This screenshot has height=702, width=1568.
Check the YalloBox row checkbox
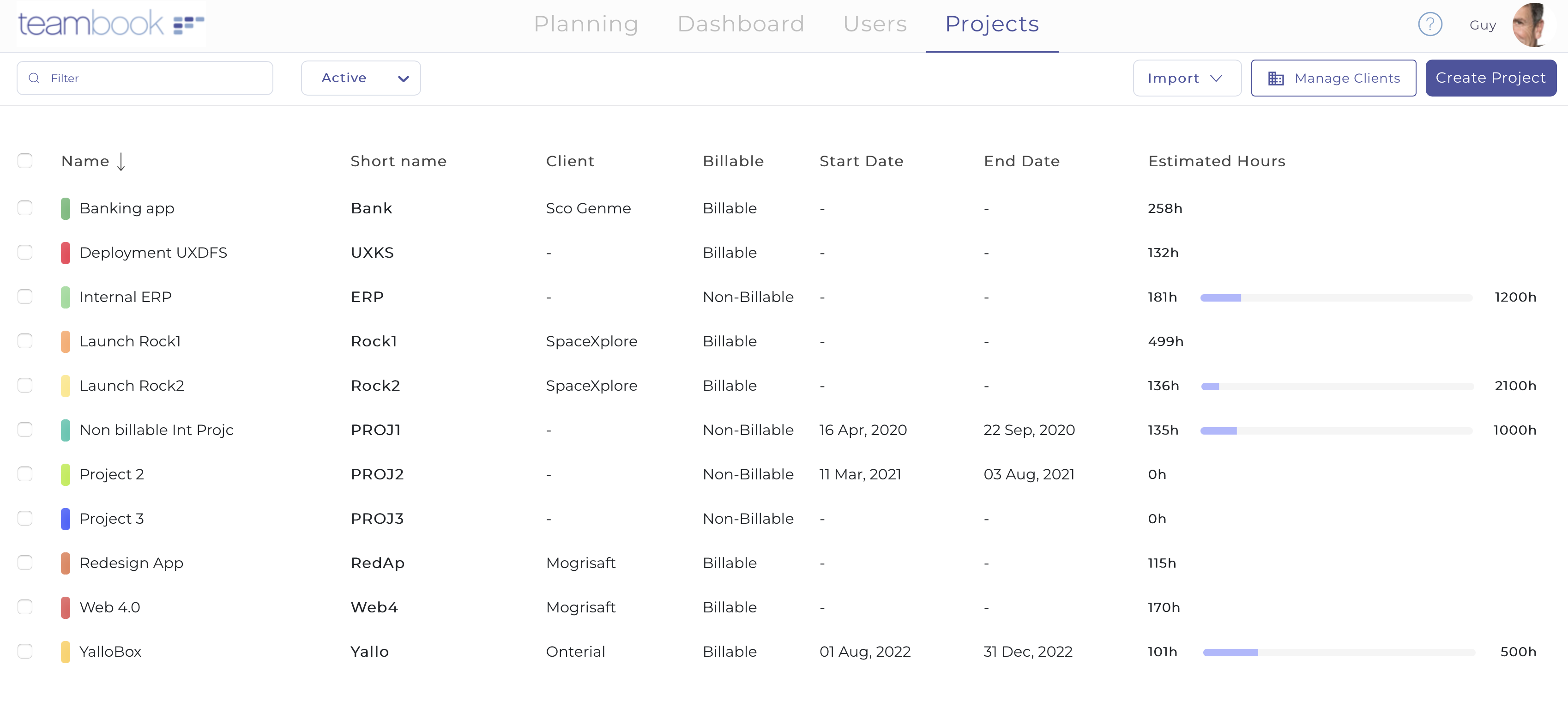coord(25,651)
